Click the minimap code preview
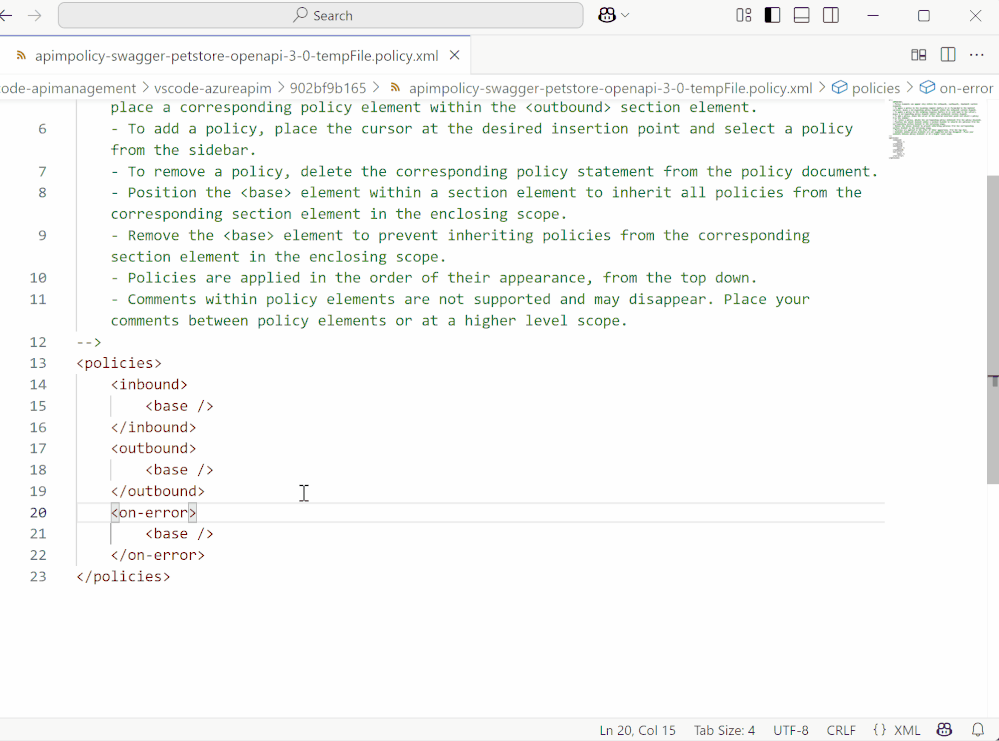 935,129
